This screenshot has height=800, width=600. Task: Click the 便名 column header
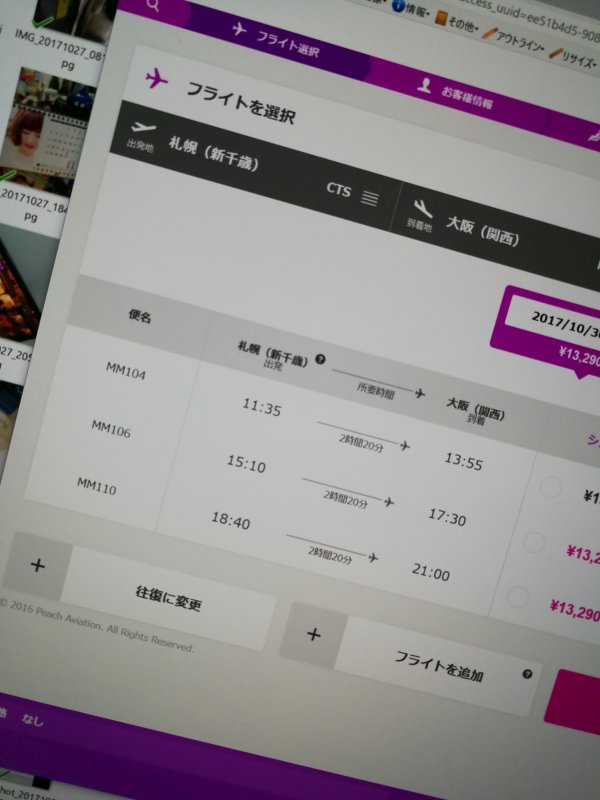[140, 316]
